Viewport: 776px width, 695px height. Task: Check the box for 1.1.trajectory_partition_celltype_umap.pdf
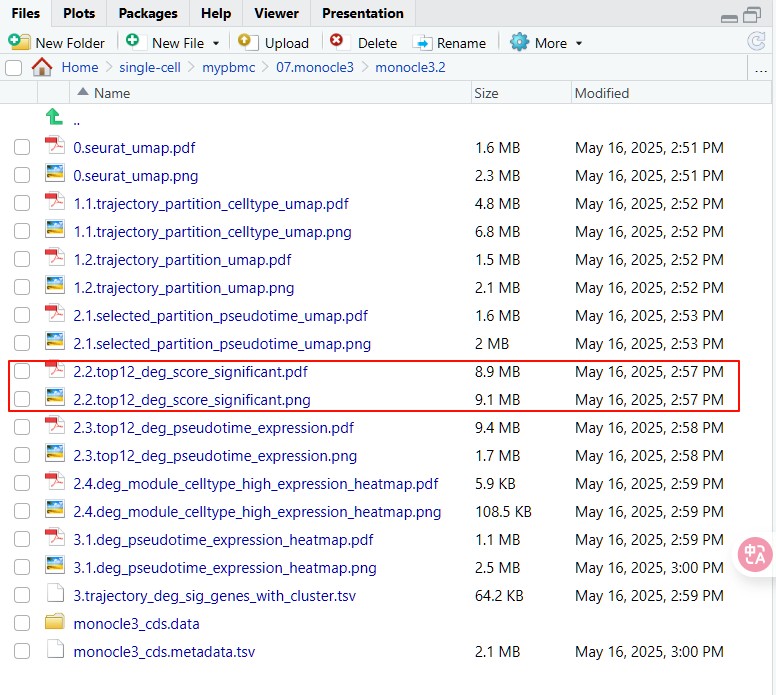click(x=22, y=203)
